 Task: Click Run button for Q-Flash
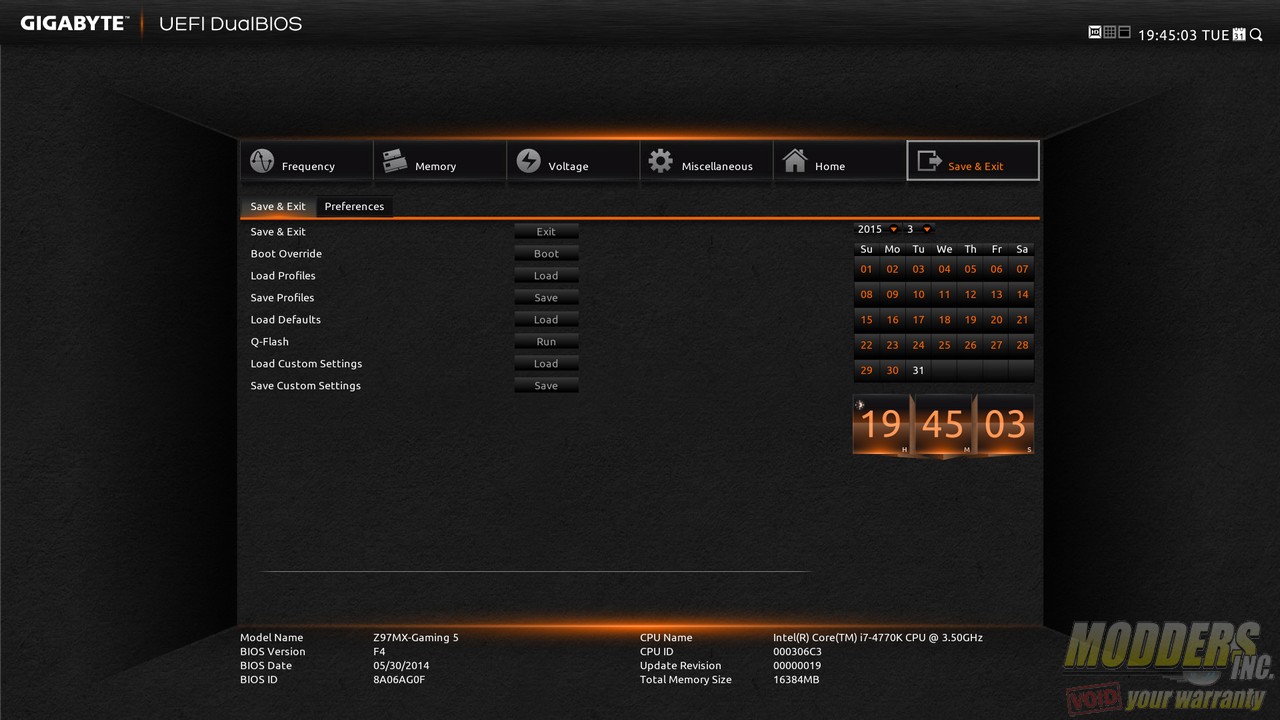[546, 342]
